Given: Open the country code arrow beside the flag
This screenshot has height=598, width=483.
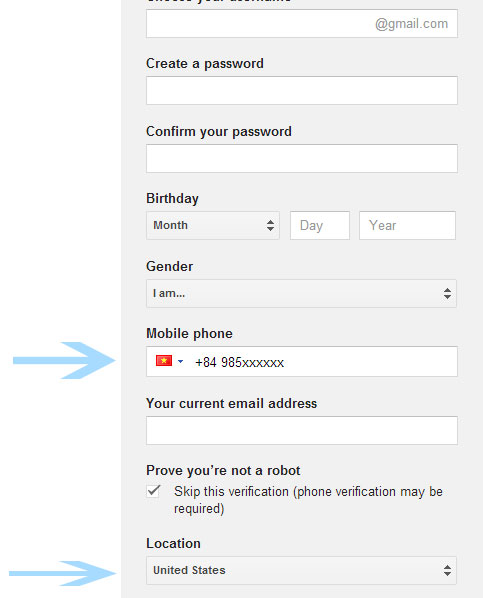Looking at the screenshot, I should pyautogui.click(x=180, y=361).
